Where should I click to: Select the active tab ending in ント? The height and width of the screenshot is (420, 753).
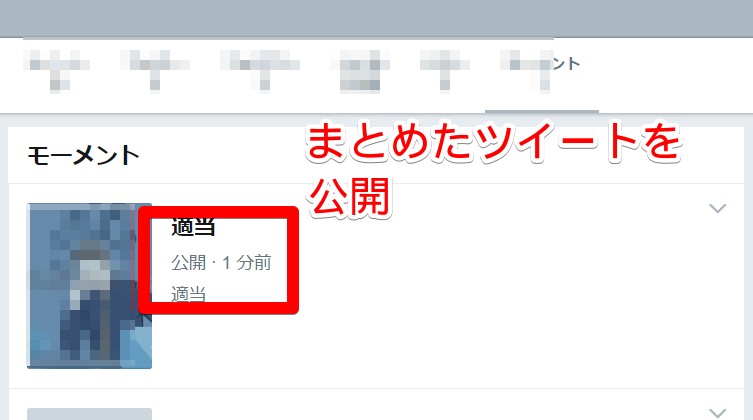(541, 72)
